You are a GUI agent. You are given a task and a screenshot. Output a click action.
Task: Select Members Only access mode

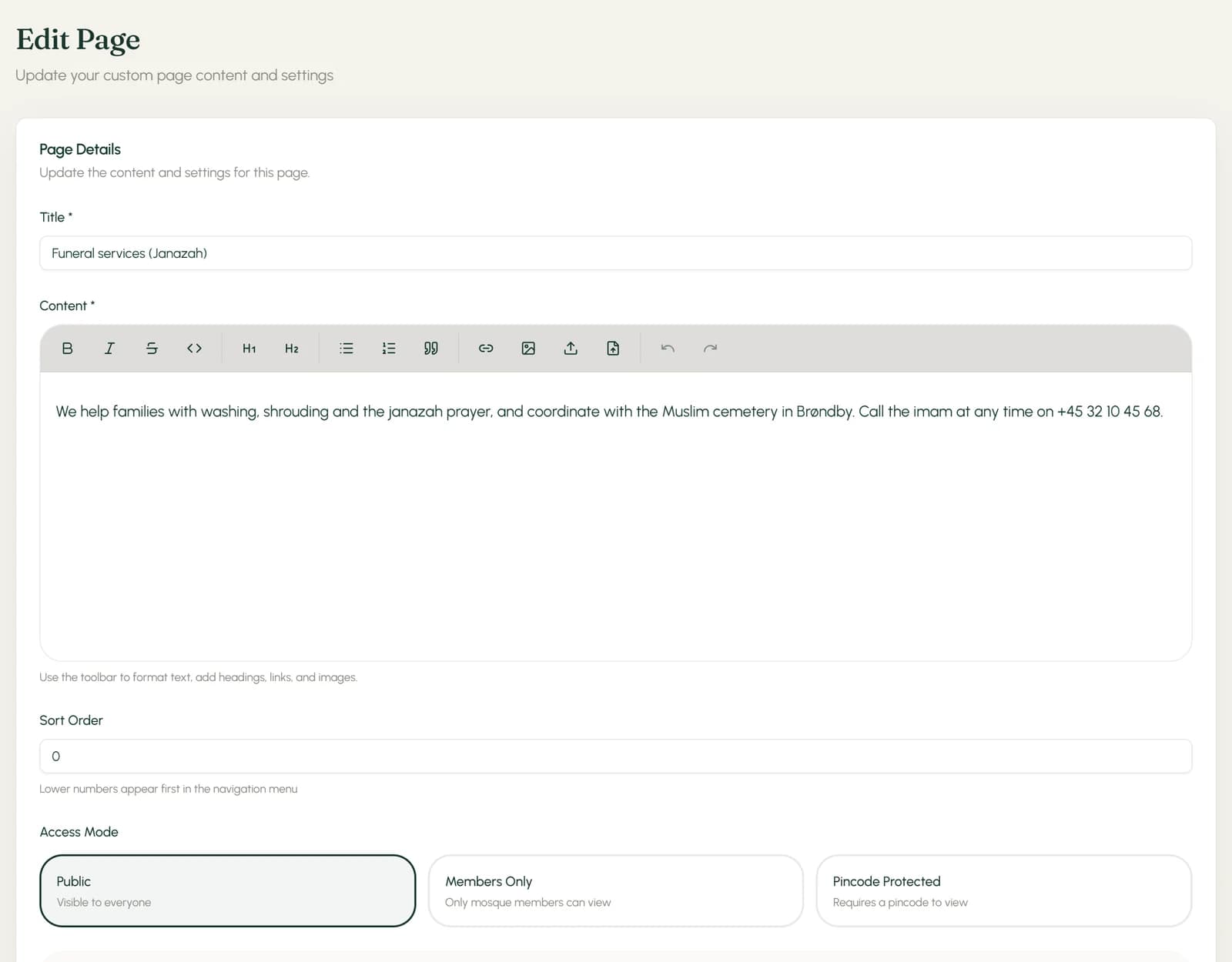[x=616, y=890]
